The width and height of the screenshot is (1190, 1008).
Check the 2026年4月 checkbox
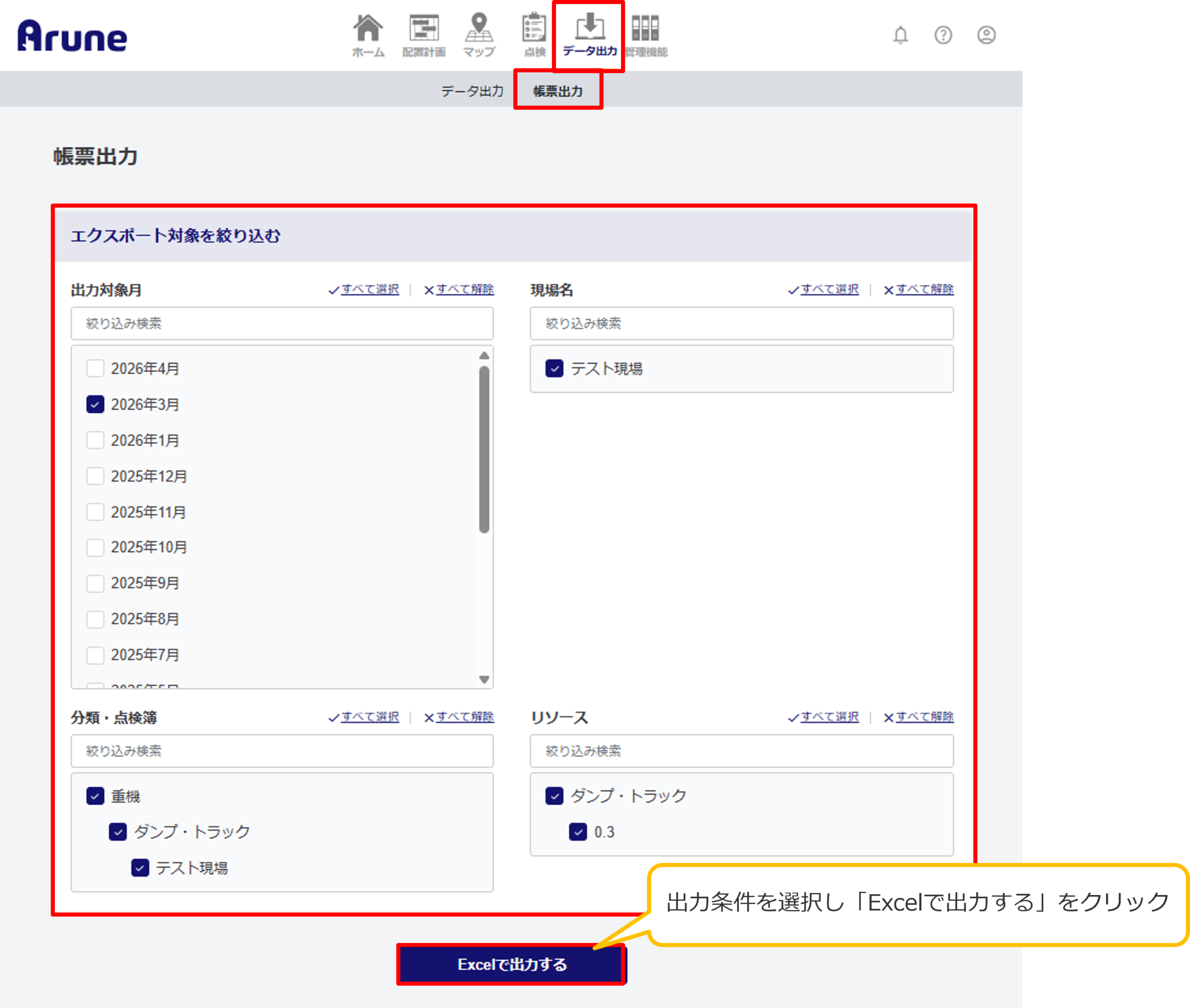click(x=95, y=369)
